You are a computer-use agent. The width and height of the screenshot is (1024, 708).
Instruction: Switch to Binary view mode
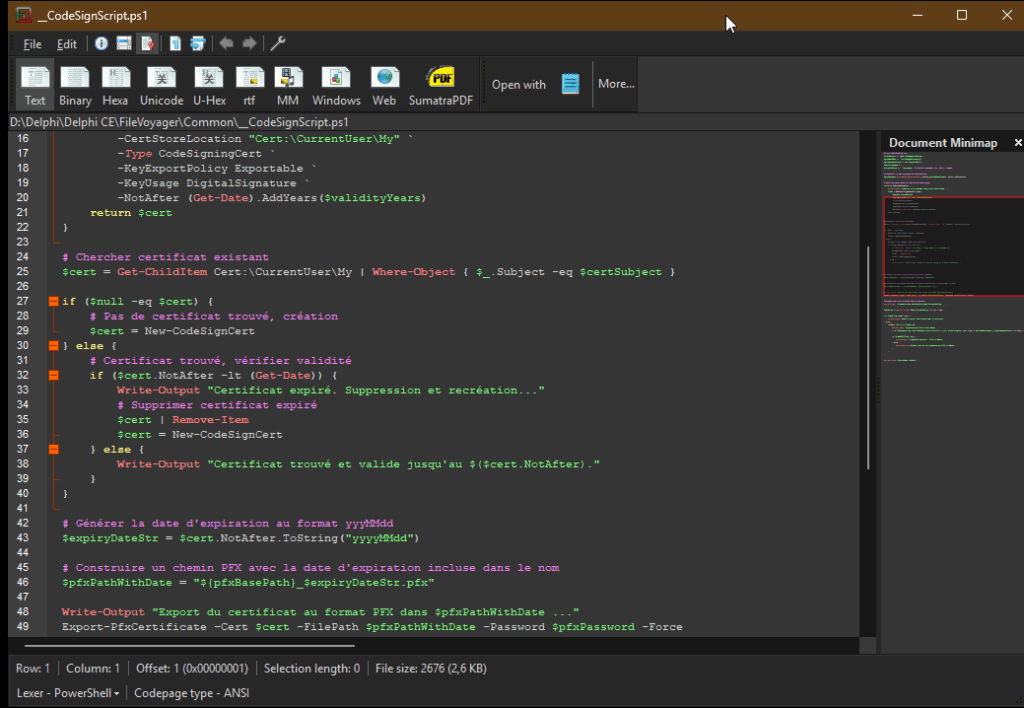pos(75,85)
